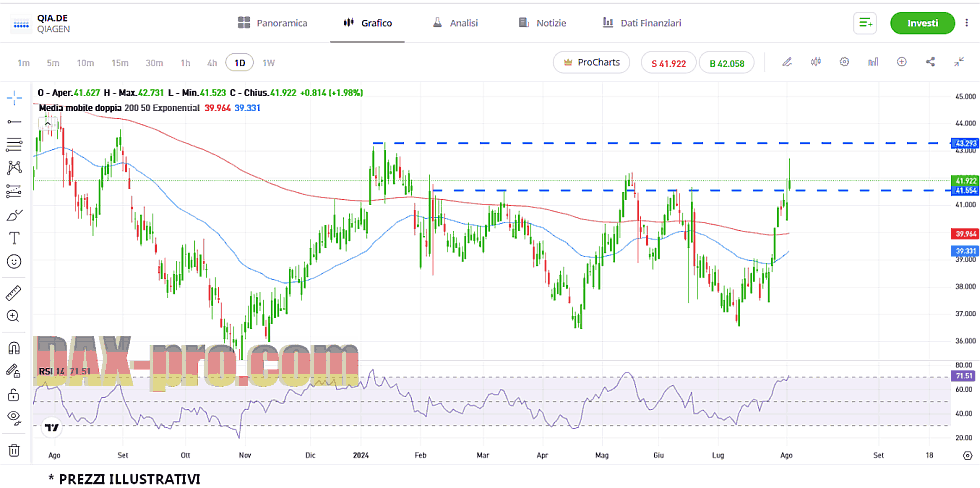The image size is (980, 488).
Task: Open axis settings gear at bottom right
Action: pos(968,456)
